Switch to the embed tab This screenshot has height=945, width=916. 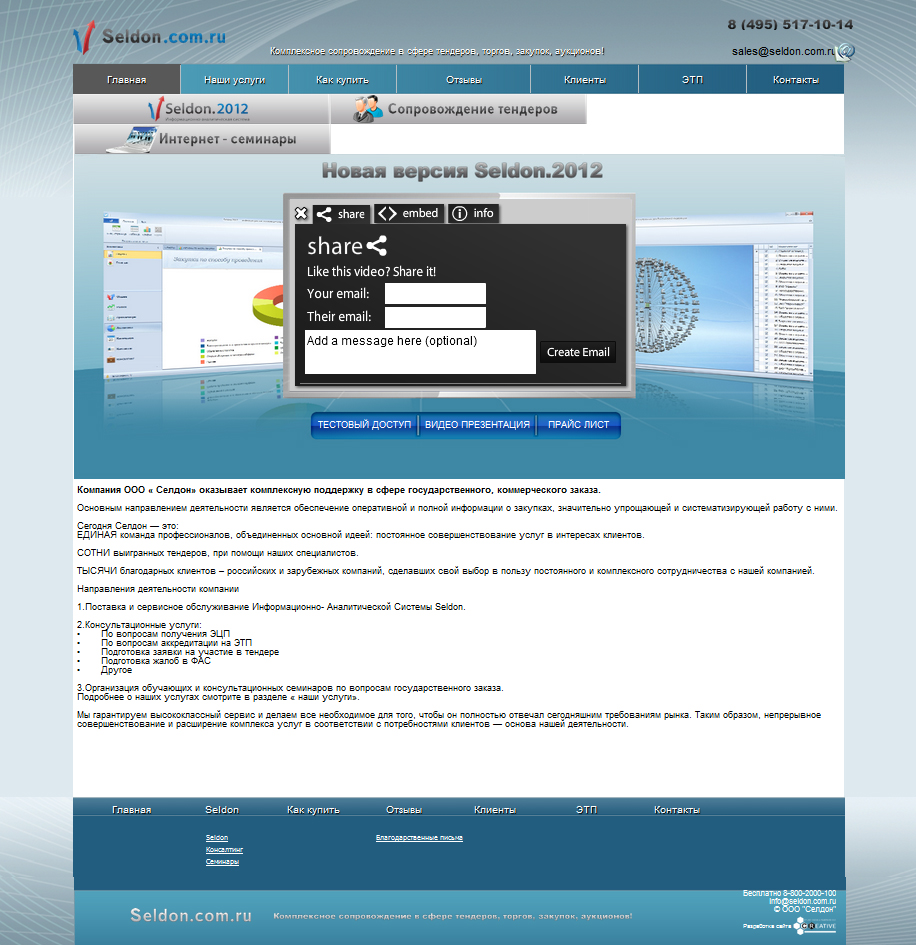410,213
